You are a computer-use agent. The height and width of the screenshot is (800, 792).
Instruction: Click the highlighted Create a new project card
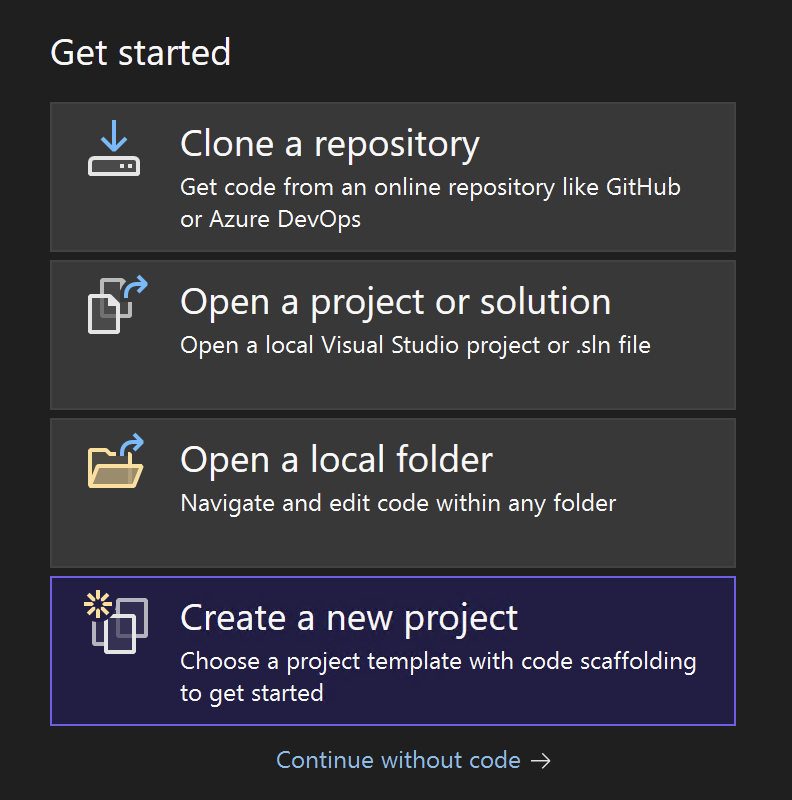pos(393,650)
